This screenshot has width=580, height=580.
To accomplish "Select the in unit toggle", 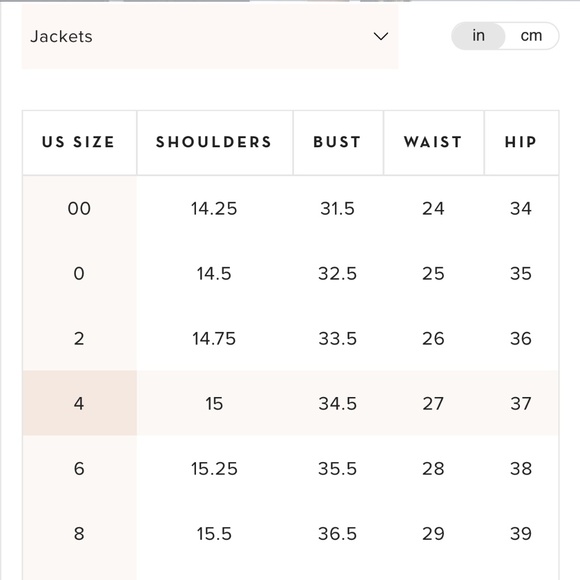I will point(478,36).
